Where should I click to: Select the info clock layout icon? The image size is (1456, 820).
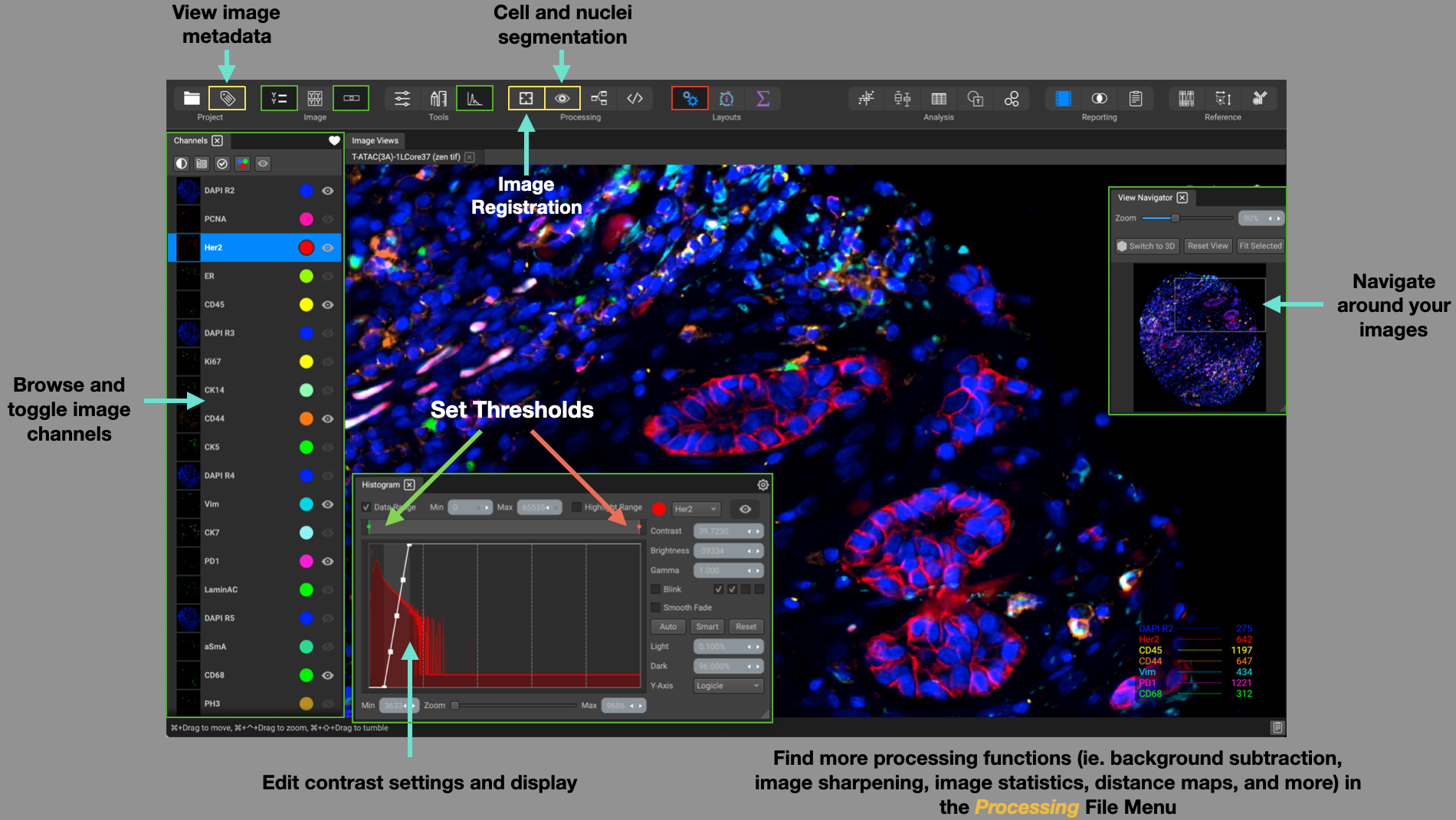(x=726, y=98)
